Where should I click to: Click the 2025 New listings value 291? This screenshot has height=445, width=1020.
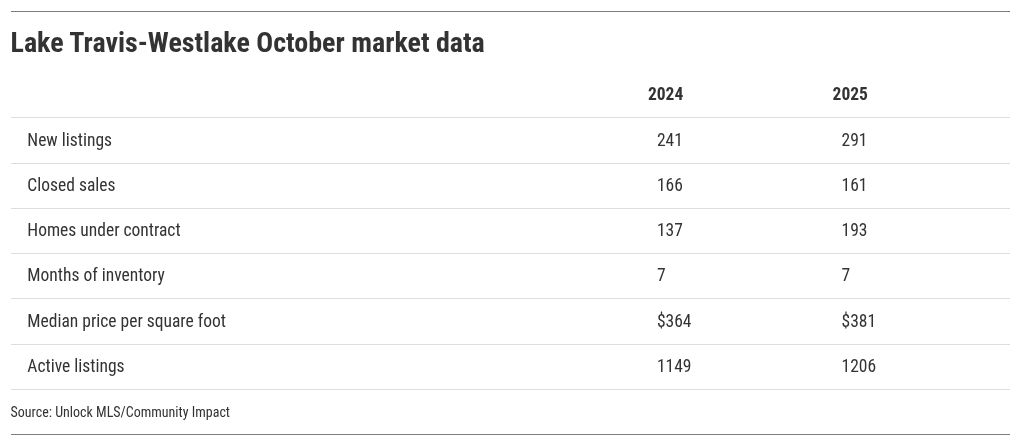click(x=854, y=140)
